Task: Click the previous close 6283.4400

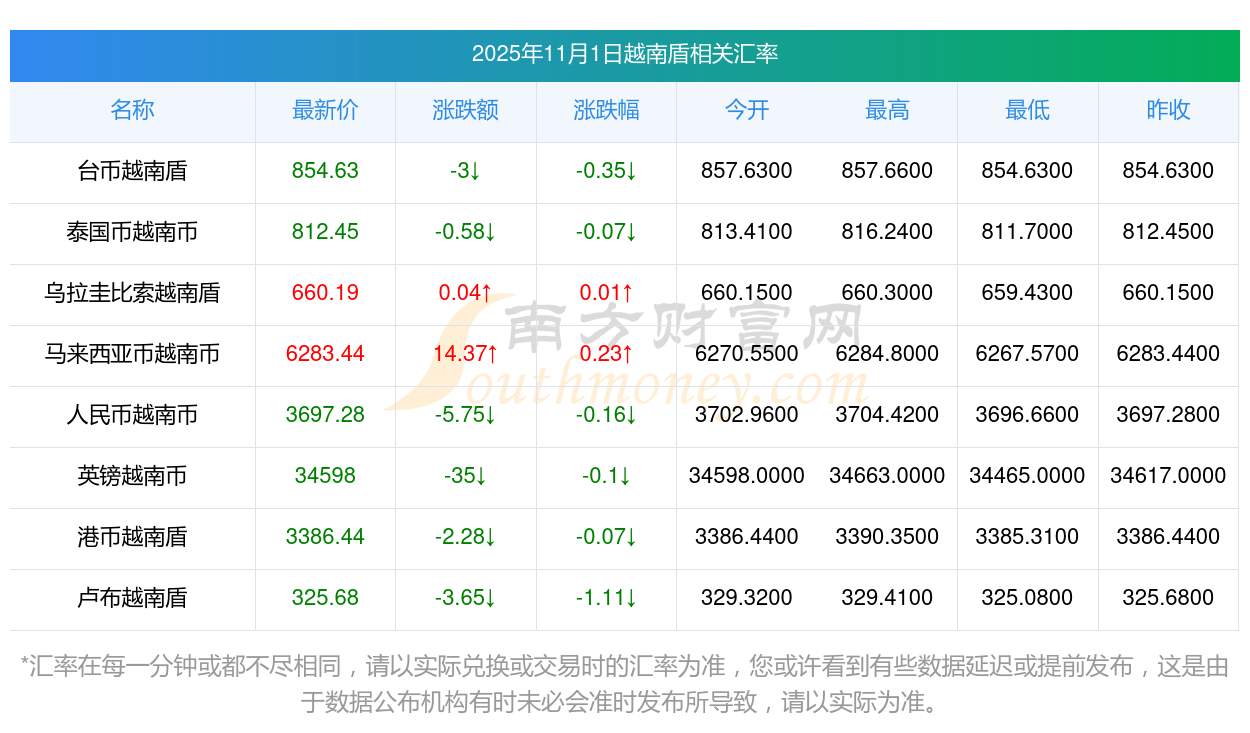Action: click(1168, 354)
